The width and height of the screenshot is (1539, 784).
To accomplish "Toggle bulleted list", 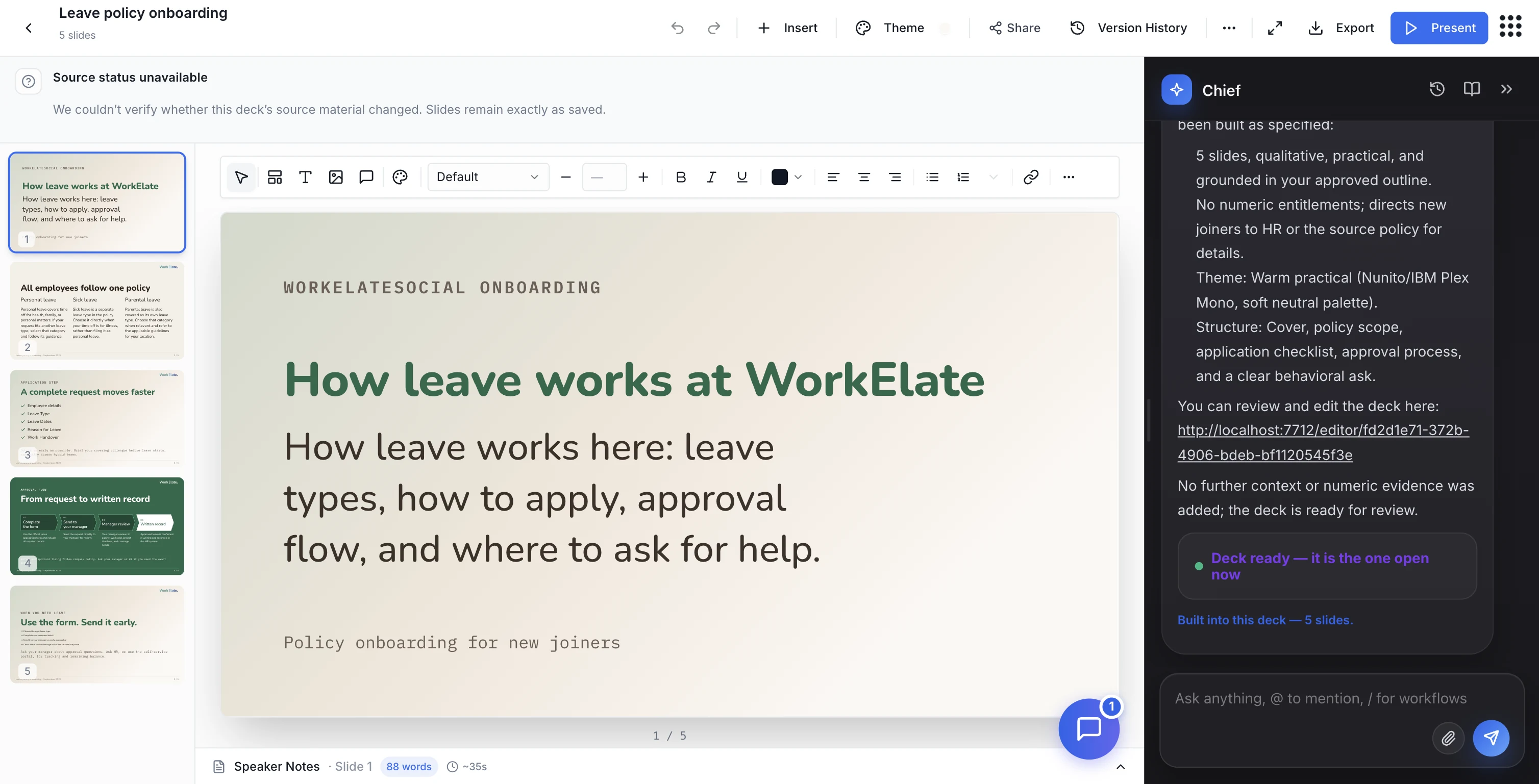I will [x=932, y=176].
